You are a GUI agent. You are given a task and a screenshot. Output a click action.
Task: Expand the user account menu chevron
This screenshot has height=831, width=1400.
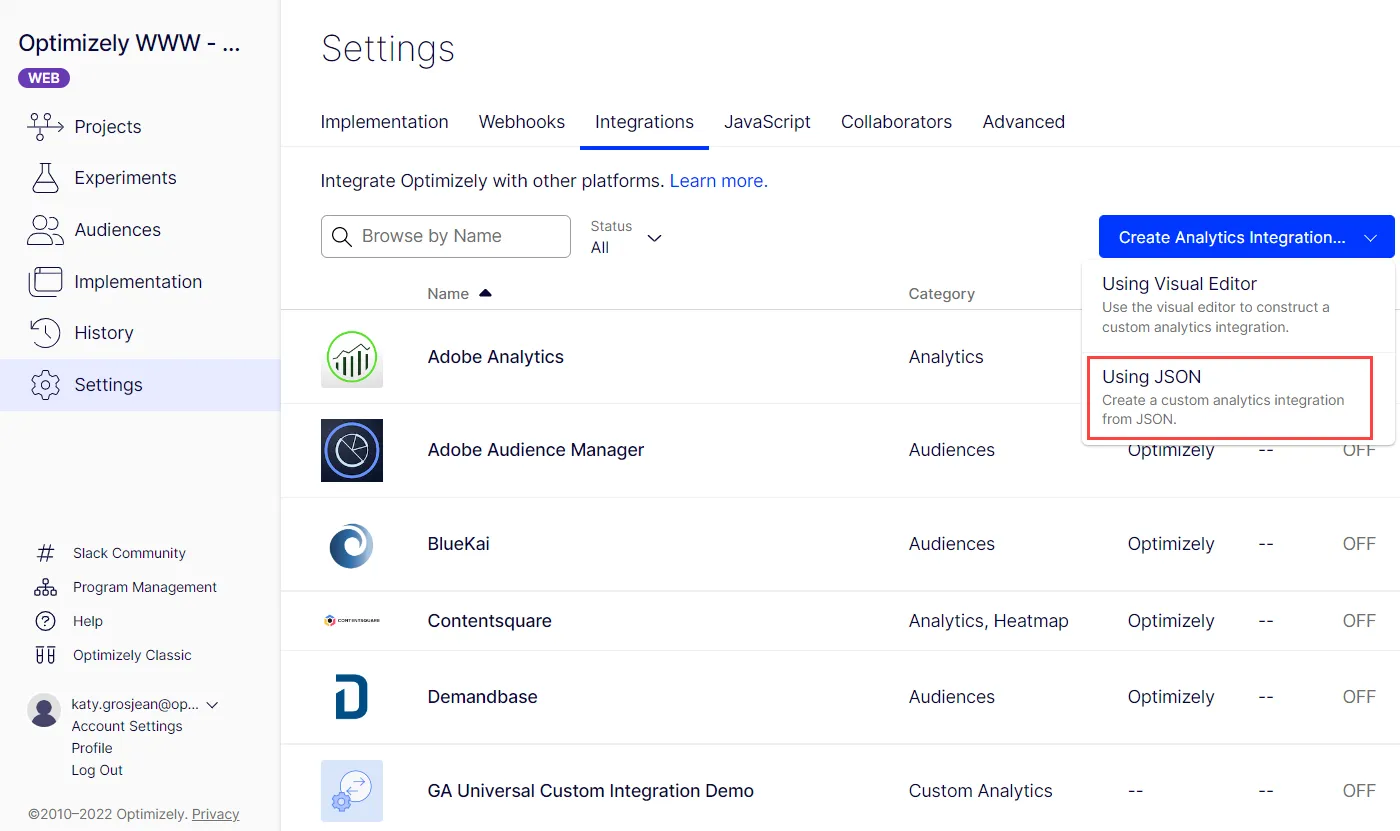[212, 705]
